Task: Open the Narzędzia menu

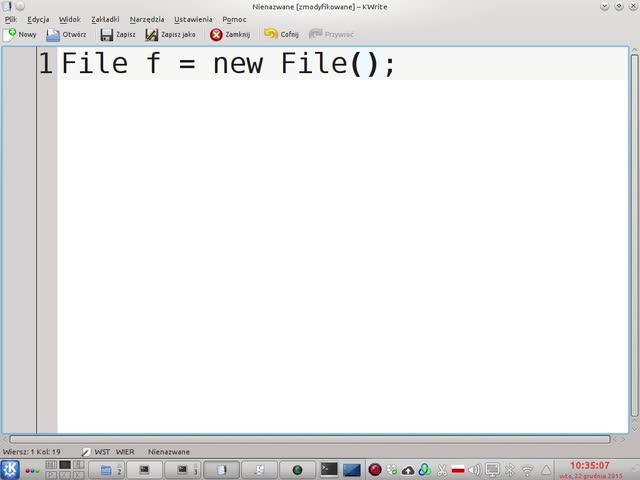Action: point(147,19)
